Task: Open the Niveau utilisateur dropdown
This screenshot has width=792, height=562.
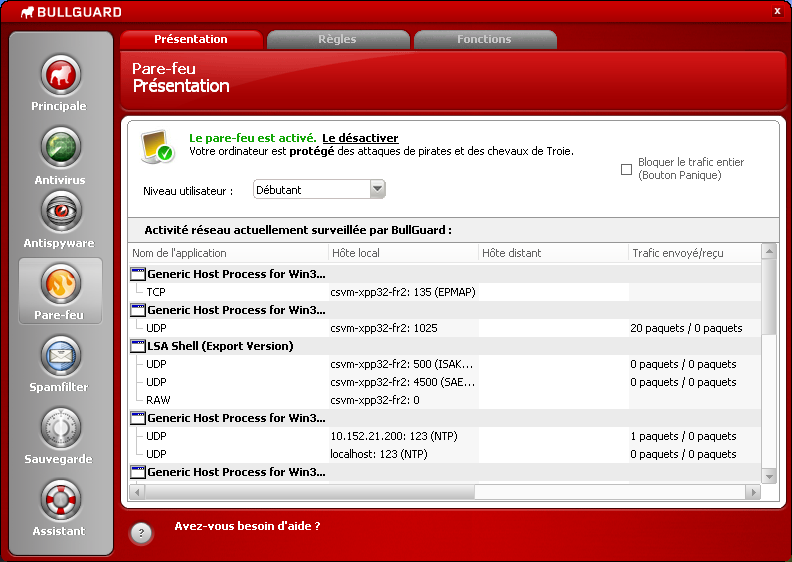Action: pyautogui.click(x=319, y=189)
